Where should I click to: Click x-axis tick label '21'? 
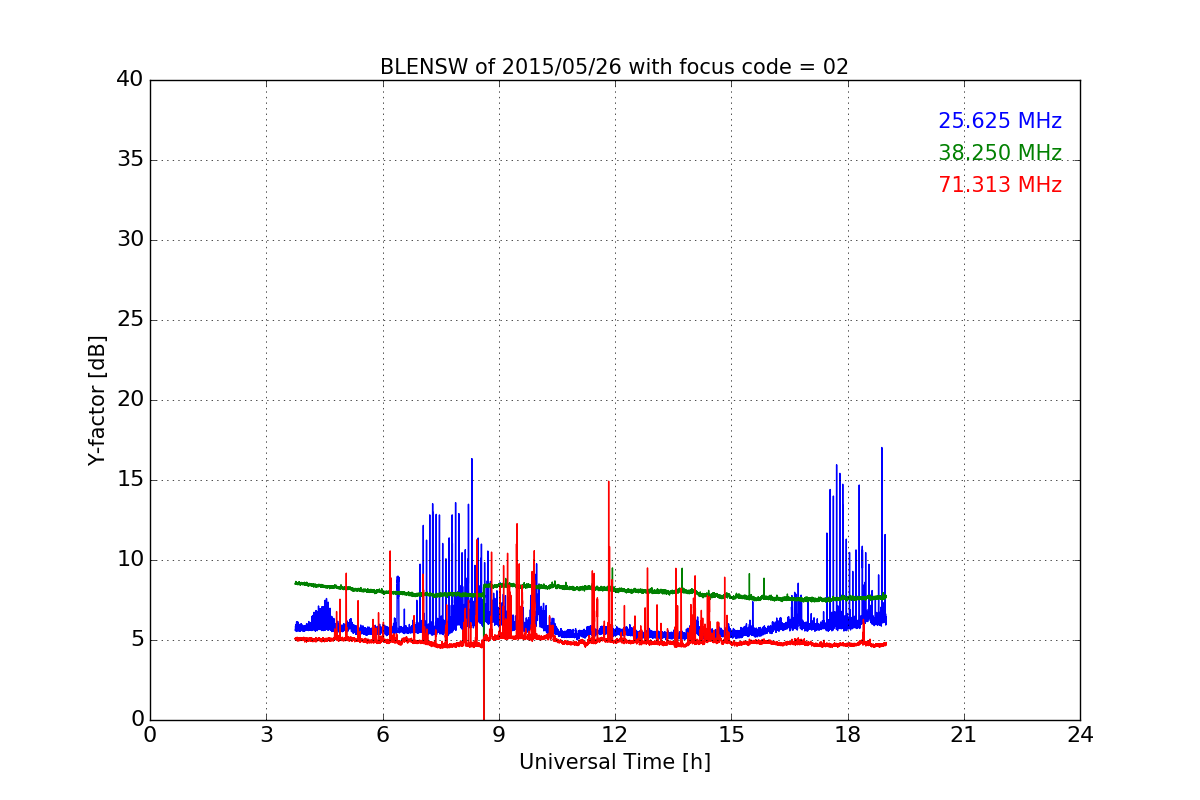tap(964, 735)
